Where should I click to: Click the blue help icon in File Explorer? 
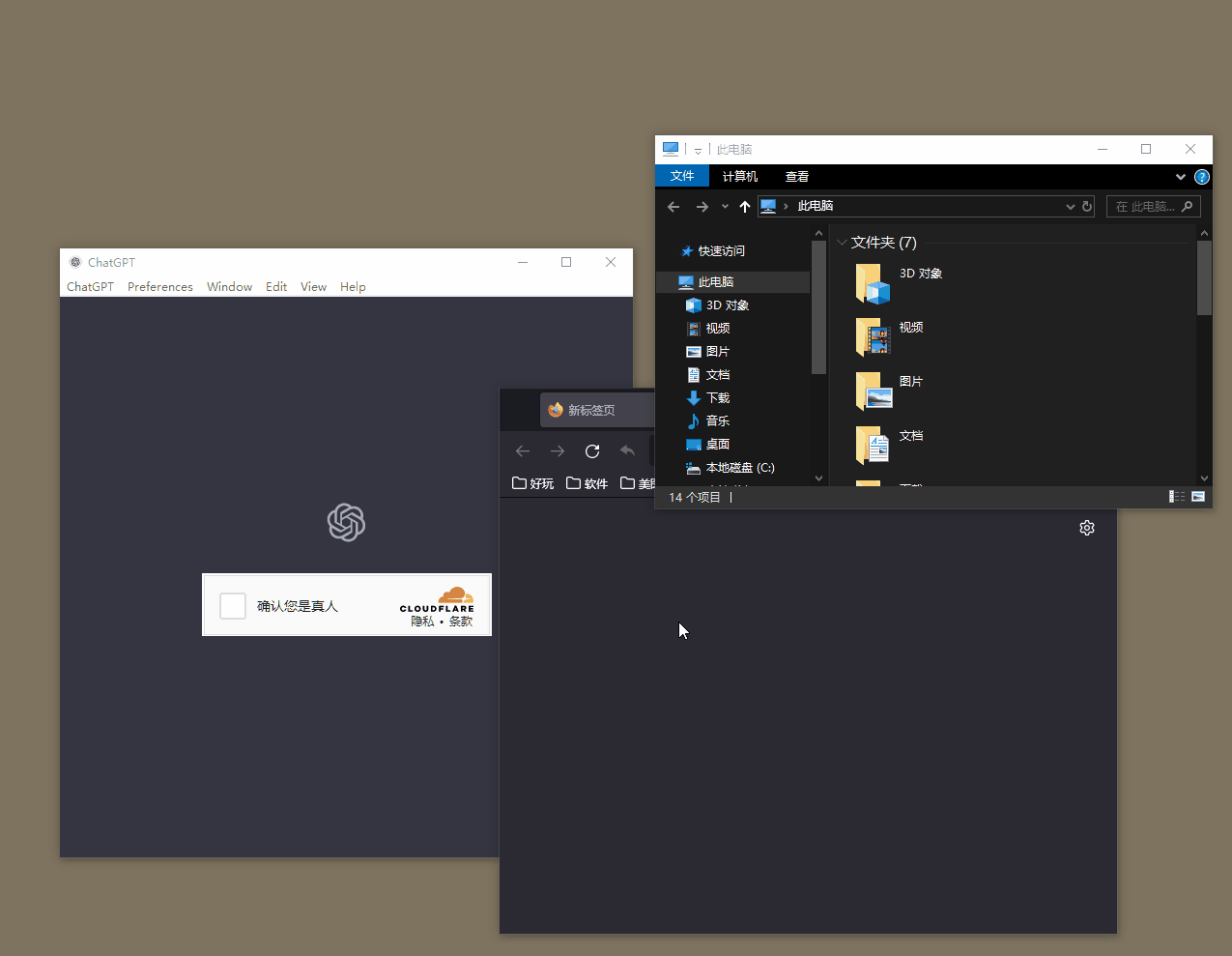click(1201, 177)
